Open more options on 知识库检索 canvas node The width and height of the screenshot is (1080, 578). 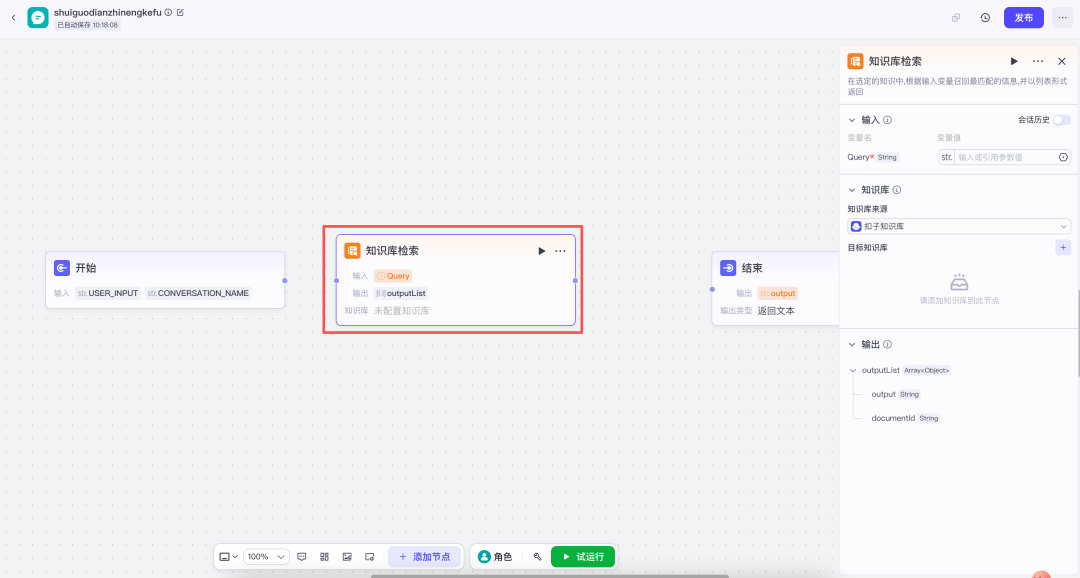(560, 251)
